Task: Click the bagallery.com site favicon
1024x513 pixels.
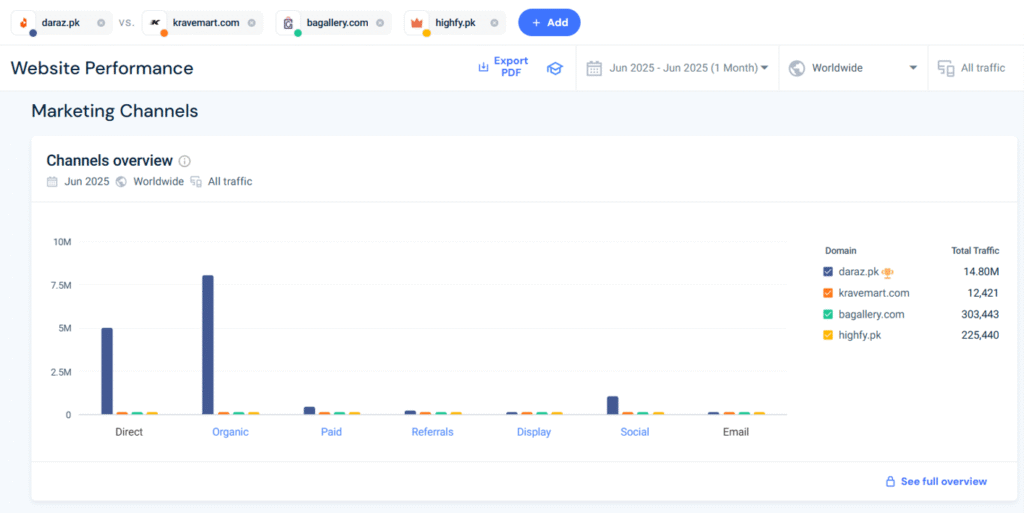Action: [288, 23]
